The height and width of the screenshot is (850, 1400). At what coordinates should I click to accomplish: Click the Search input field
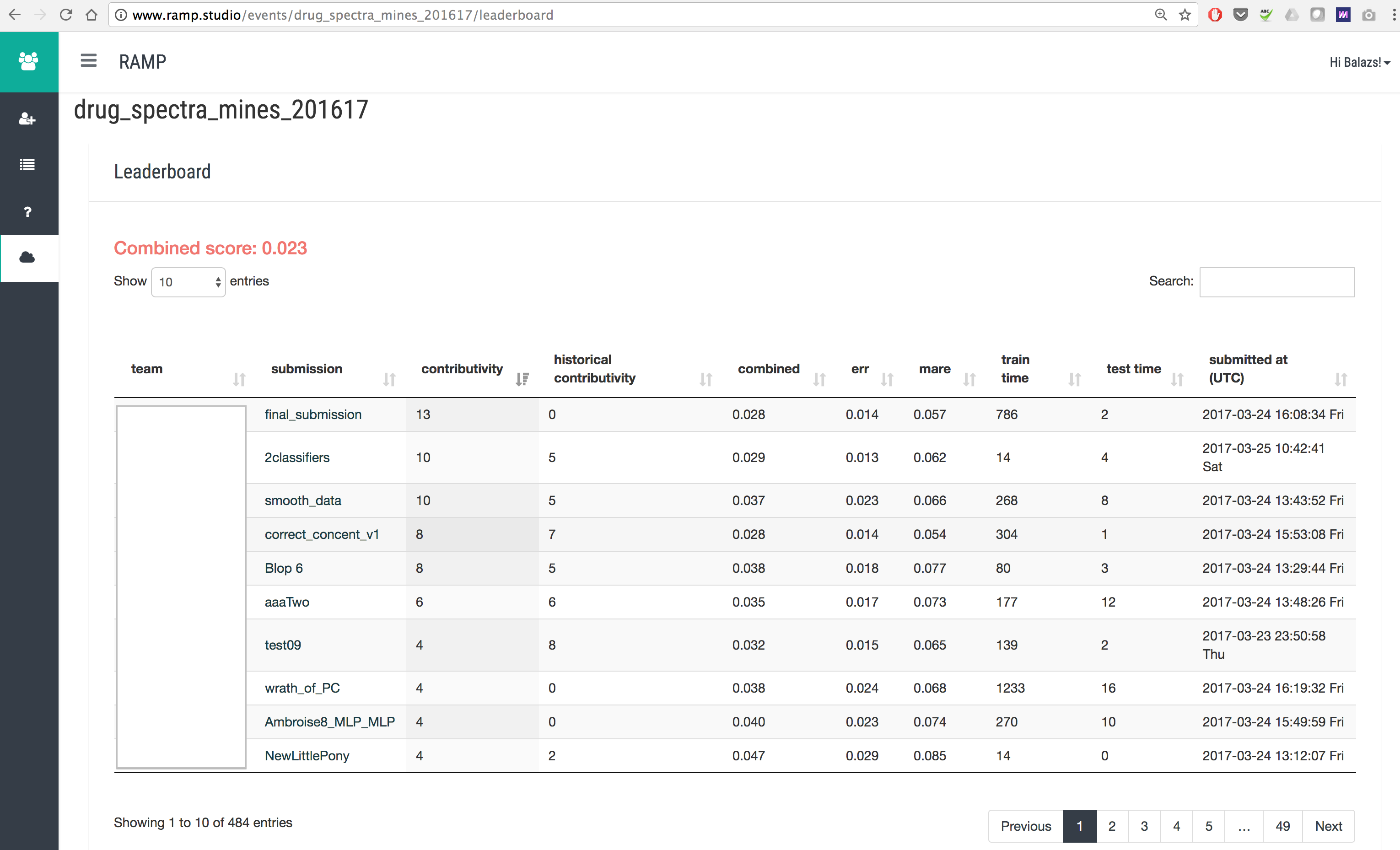(x=1277, y=282)
